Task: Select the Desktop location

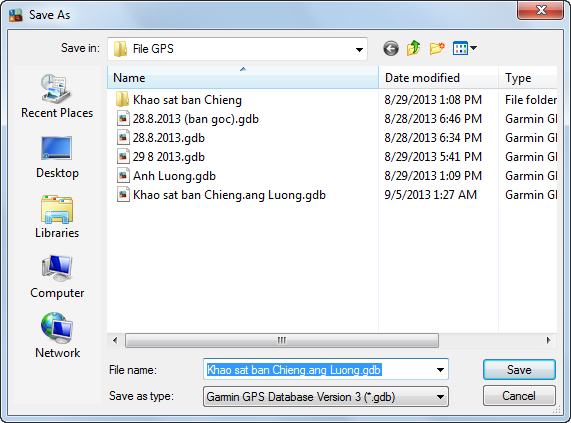Action: pos(57,157)
